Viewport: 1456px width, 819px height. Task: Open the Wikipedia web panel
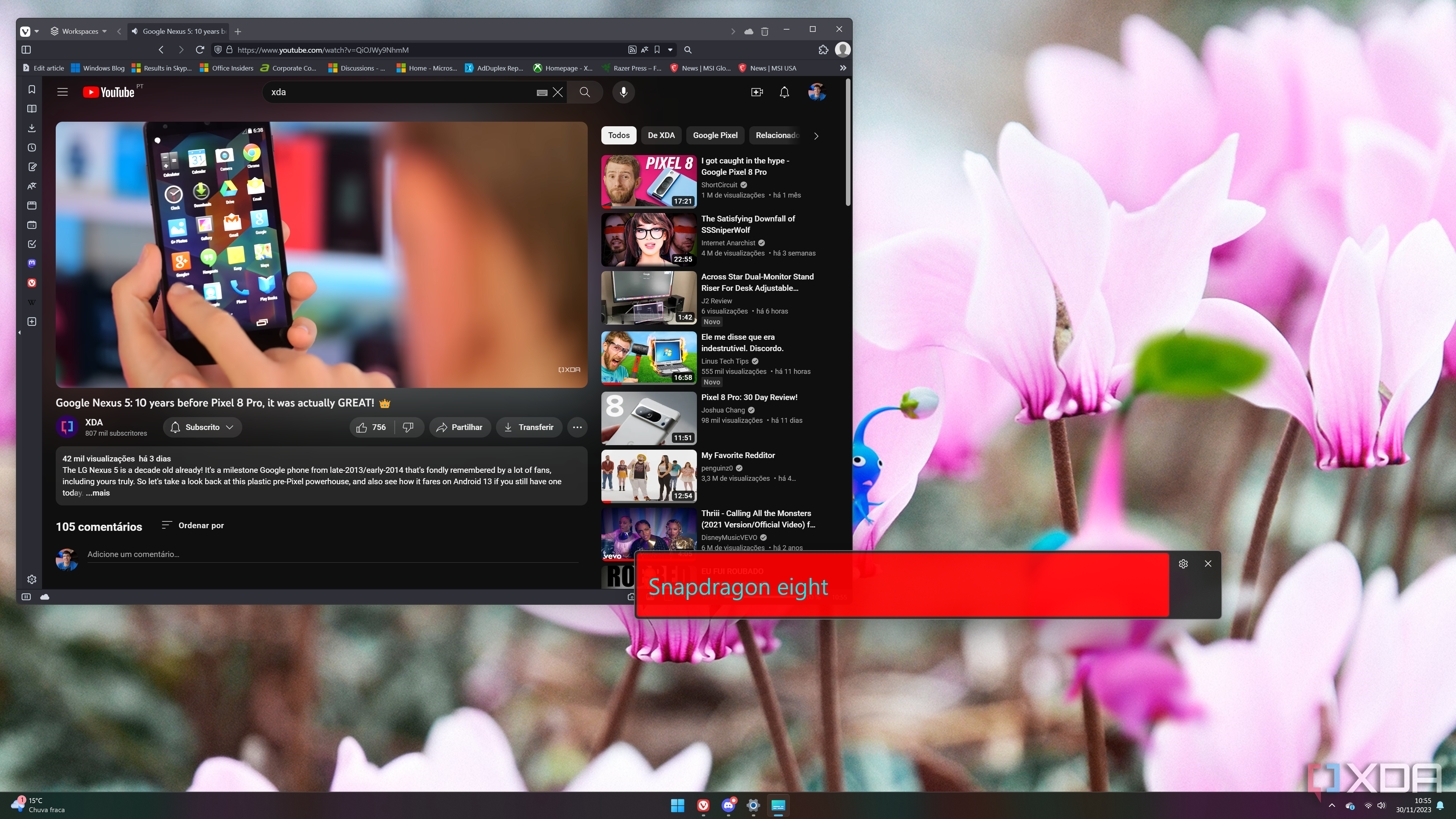click(31, 303)
